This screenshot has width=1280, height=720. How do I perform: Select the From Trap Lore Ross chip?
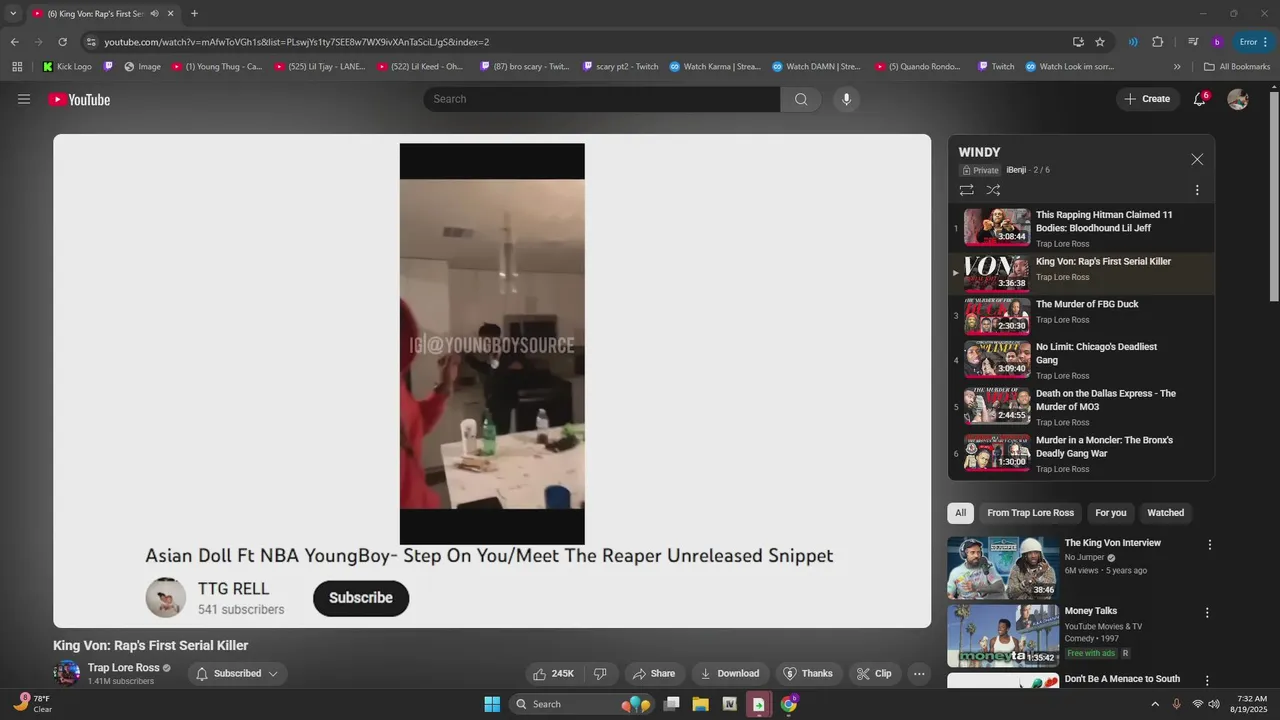click(1030, 513)
